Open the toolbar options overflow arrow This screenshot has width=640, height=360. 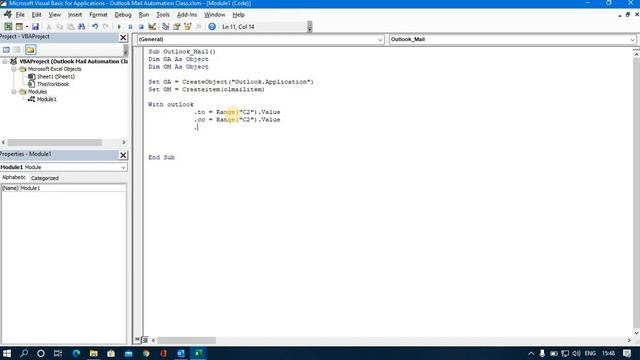coord(309,27)
